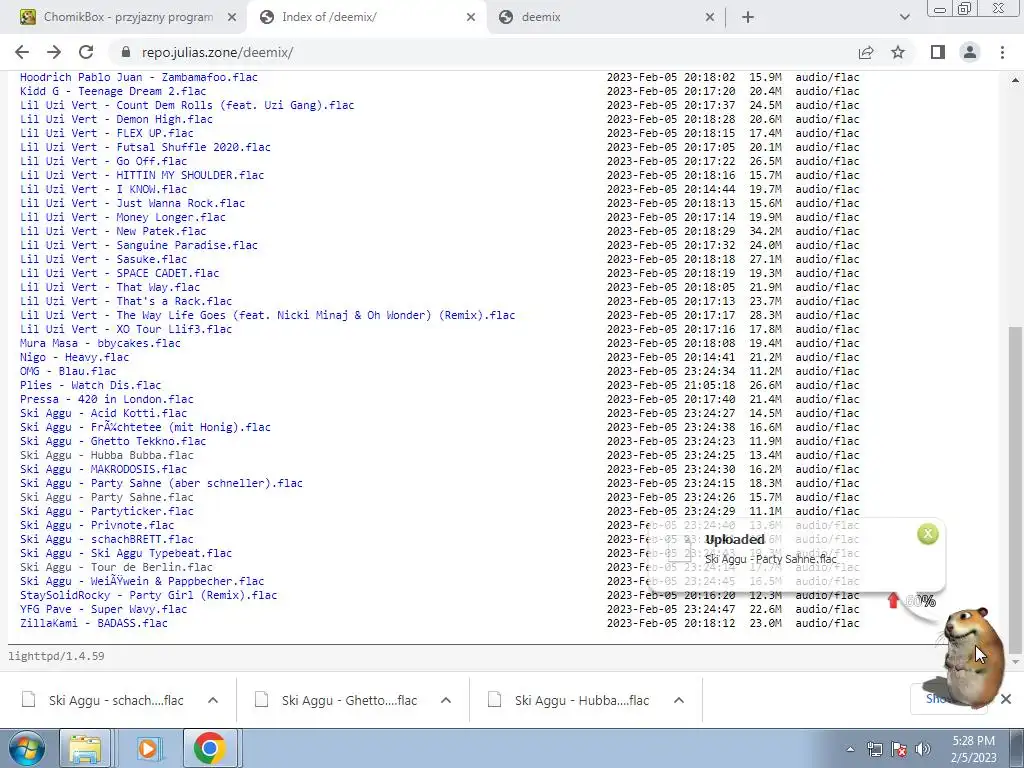Click Lil Uzi Vert - Sasuke.flac
The image size is (1024, 768).
click(103, 259)
